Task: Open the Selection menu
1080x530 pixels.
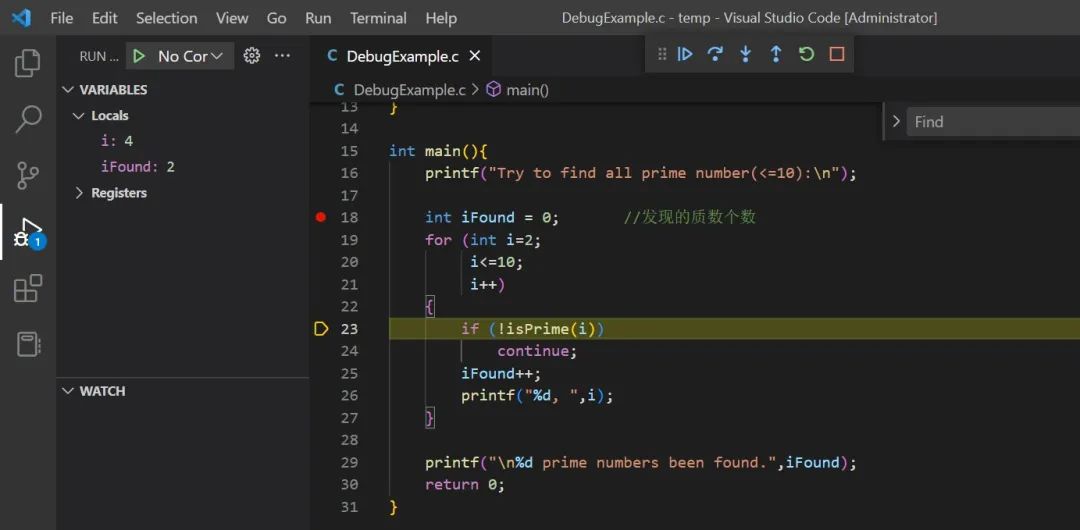Action: (x=166, y=18)
